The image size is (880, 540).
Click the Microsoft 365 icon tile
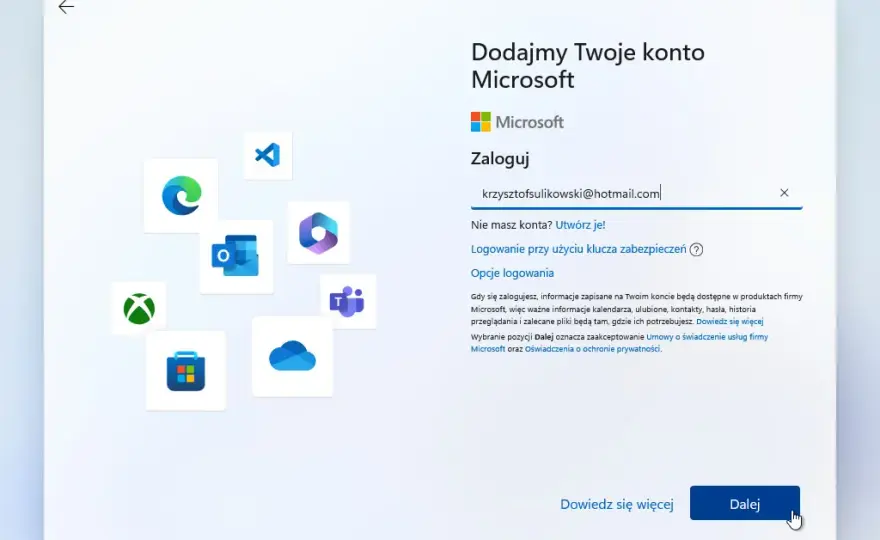tap(318, 232)
